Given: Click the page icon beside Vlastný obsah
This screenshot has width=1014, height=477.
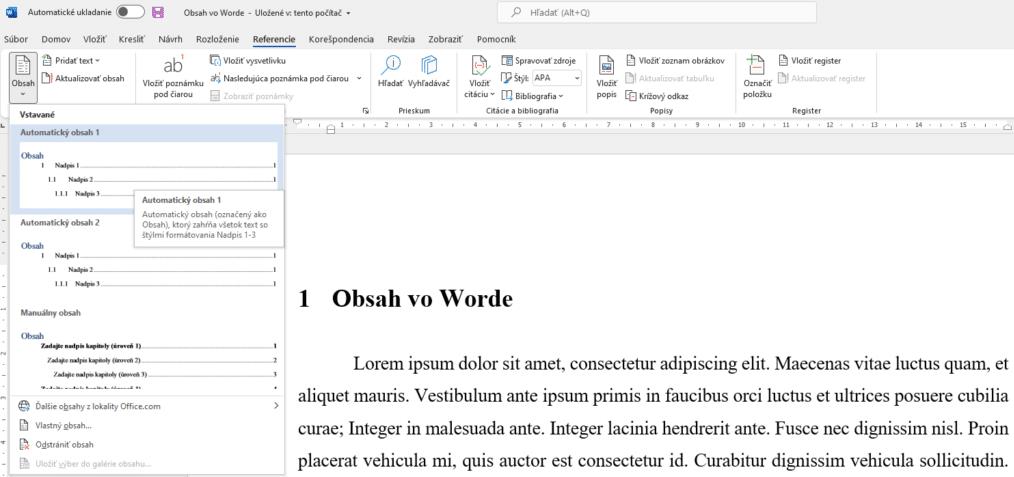Looking at the screenshot, I should point(24,425).
